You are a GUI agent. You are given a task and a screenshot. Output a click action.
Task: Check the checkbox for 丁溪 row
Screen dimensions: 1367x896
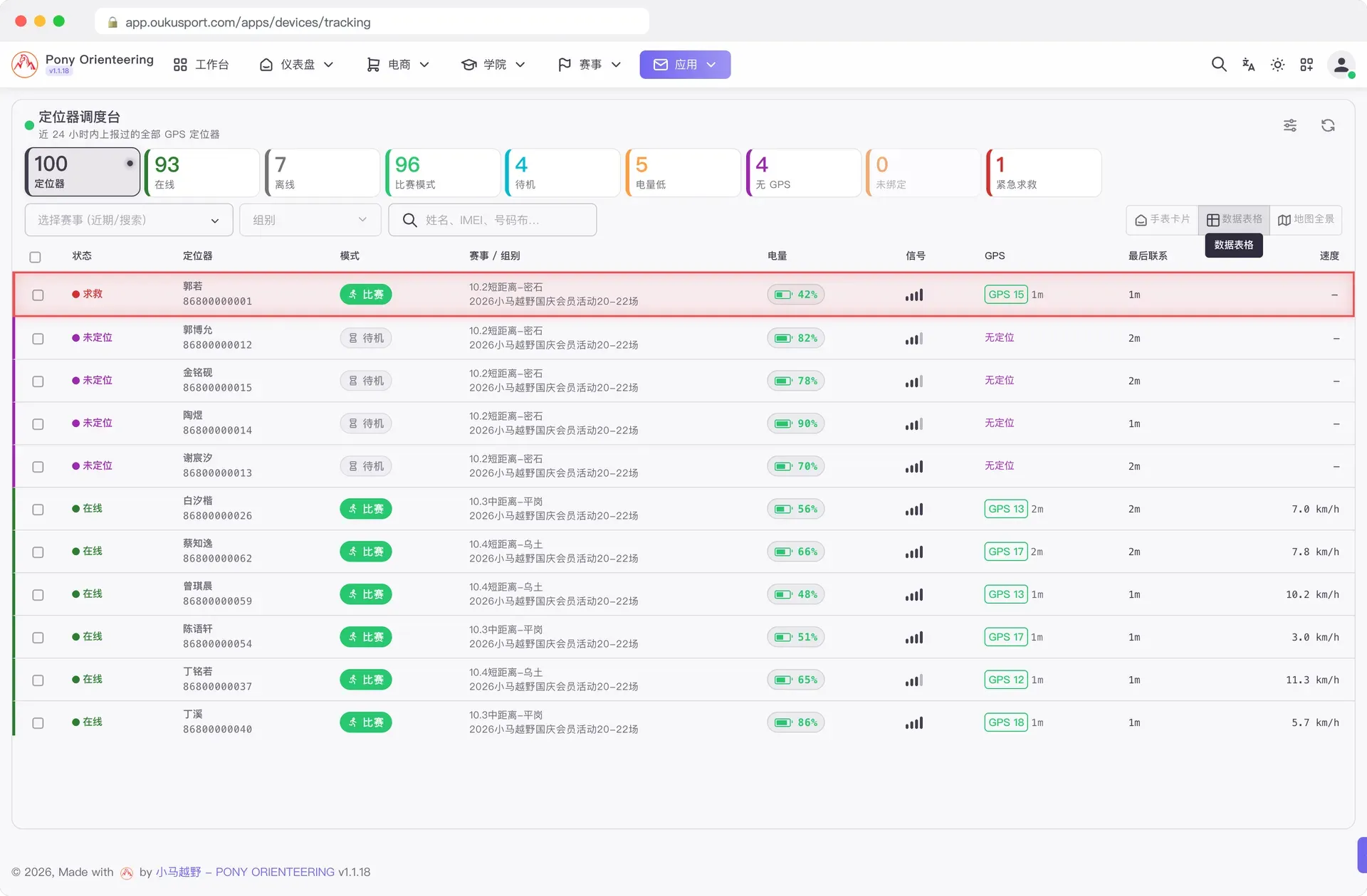tap(38, 723)
